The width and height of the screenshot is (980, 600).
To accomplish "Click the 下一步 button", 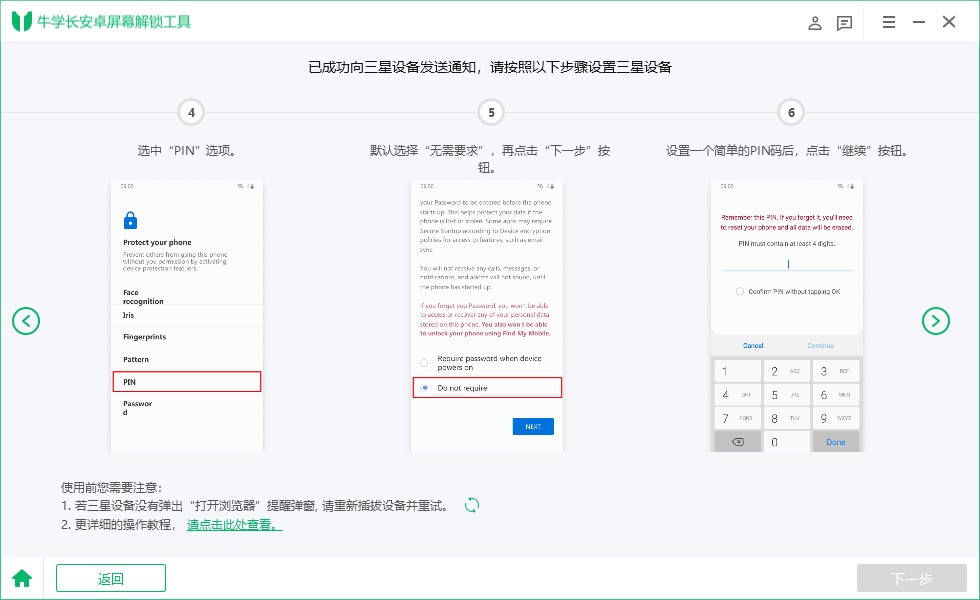I will point(912,578).
